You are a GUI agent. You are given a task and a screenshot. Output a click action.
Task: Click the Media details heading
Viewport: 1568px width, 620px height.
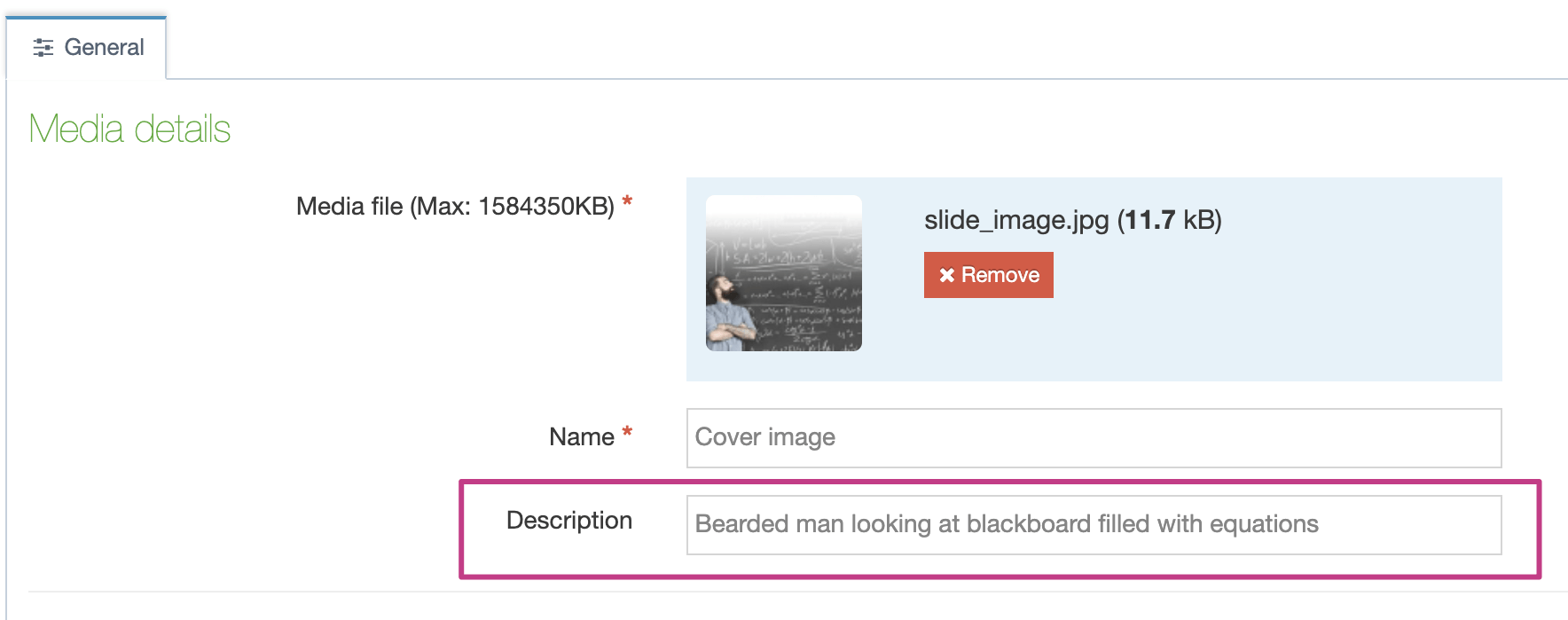[x=129, y=128]
